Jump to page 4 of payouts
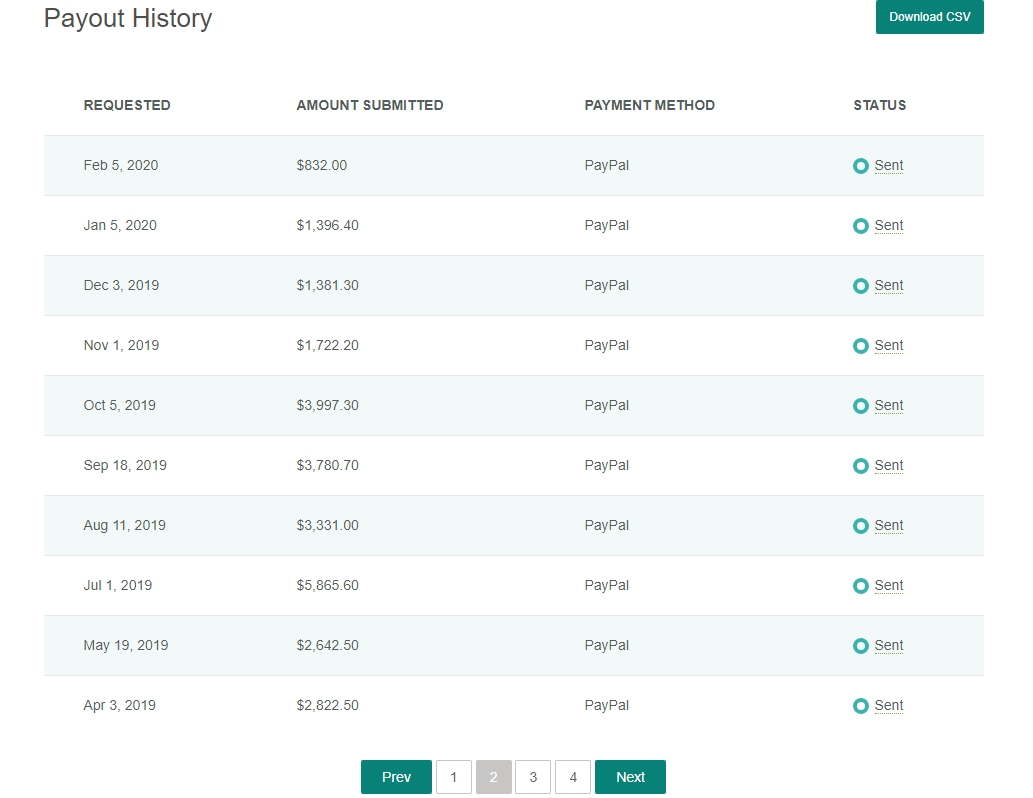Viewport: 1033px width, 798px height. point(573,777)
